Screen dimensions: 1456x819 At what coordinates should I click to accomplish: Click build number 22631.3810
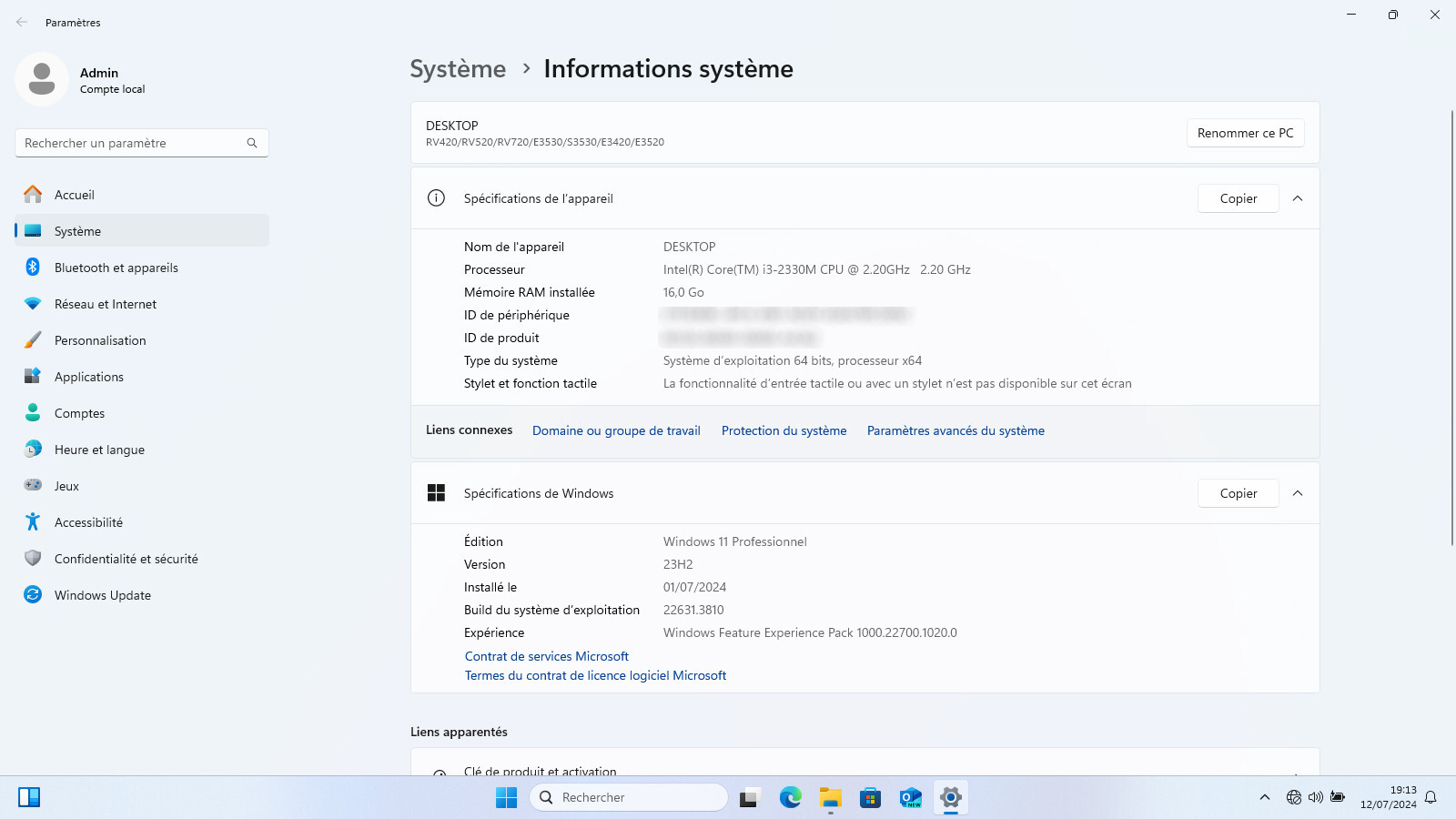[693, 610]
